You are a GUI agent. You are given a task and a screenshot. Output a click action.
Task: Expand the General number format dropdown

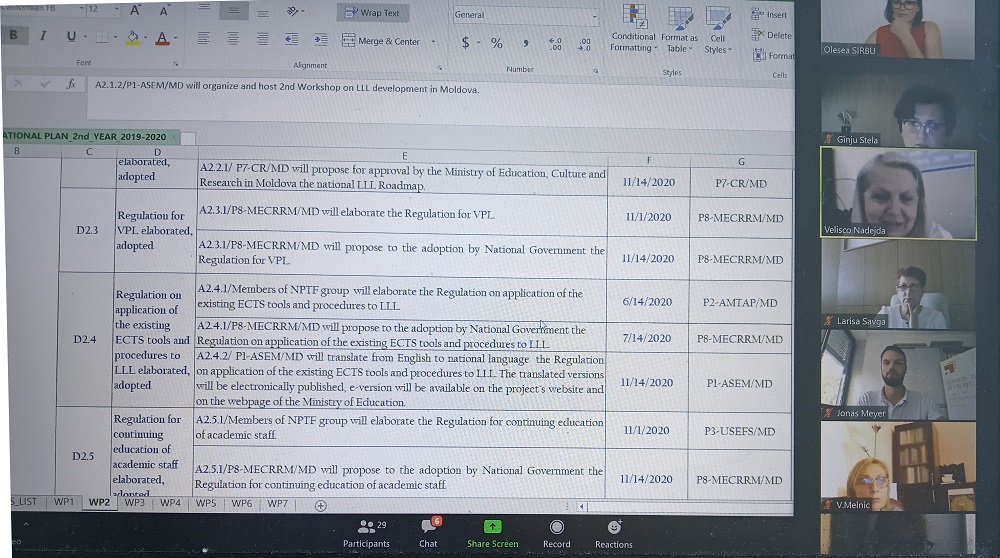[x=594, y=16]
